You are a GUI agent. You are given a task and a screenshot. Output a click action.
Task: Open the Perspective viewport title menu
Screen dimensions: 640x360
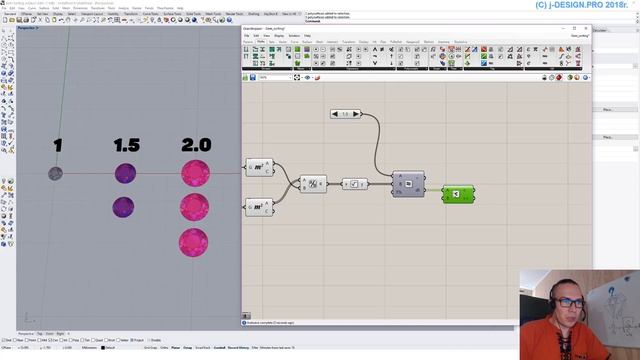pyautogui.click(x=28, y=28)
